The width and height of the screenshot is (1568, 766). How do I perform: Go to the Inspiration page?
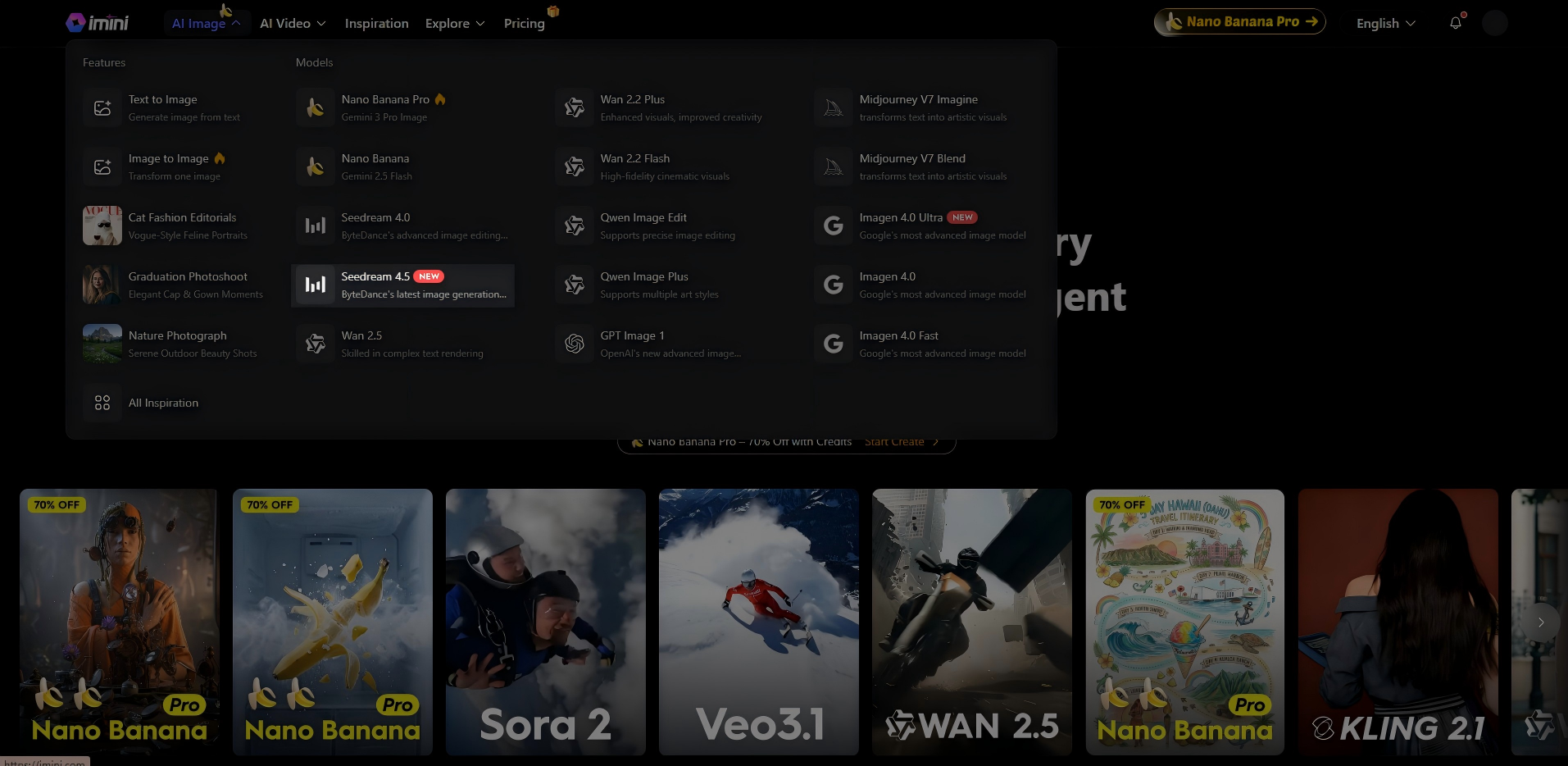click(376, 24)
